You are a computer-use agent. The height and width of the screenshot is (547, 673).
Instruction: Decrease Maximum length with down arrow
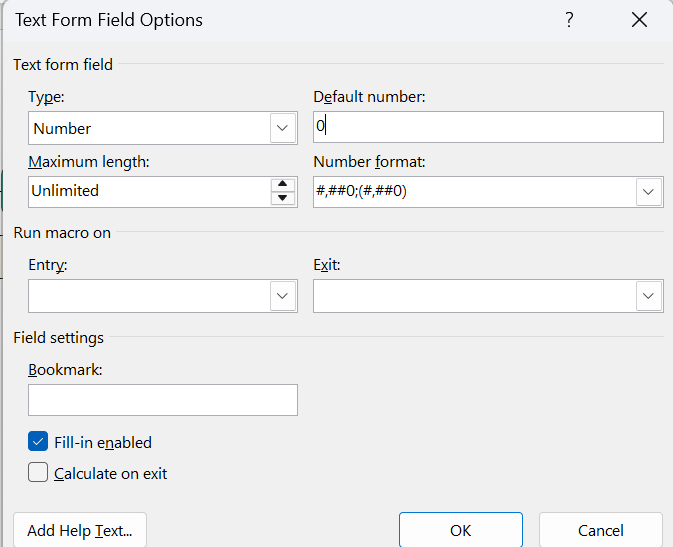(x=282, y=198)
